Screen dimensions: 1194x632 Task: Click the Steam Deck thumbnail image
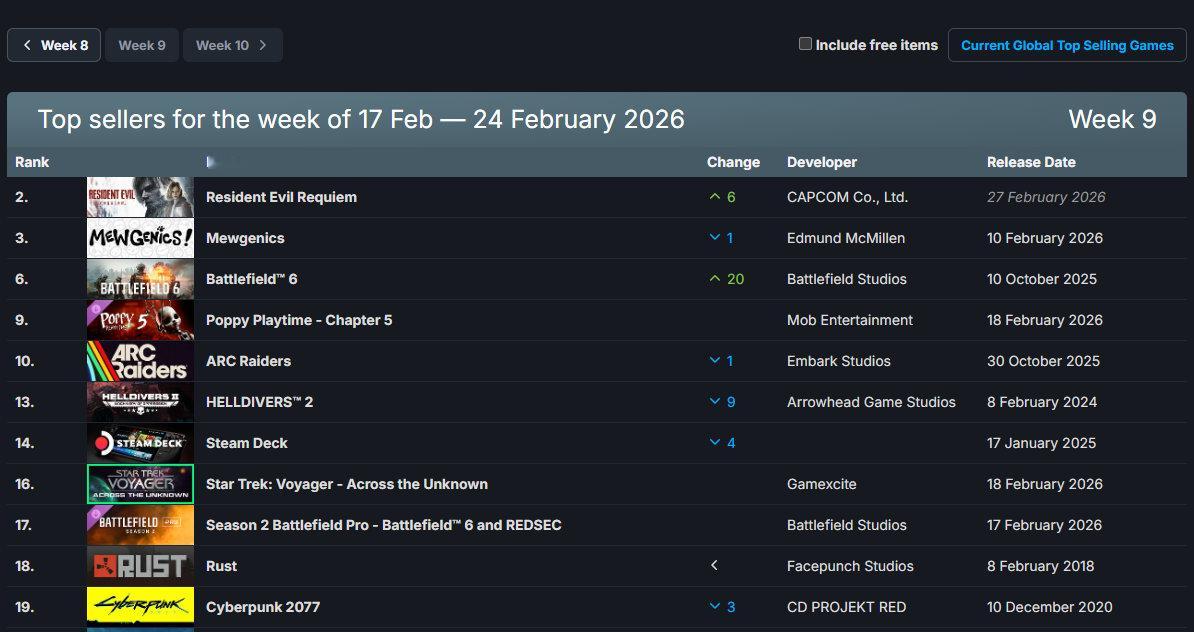[x=140, y=443]
